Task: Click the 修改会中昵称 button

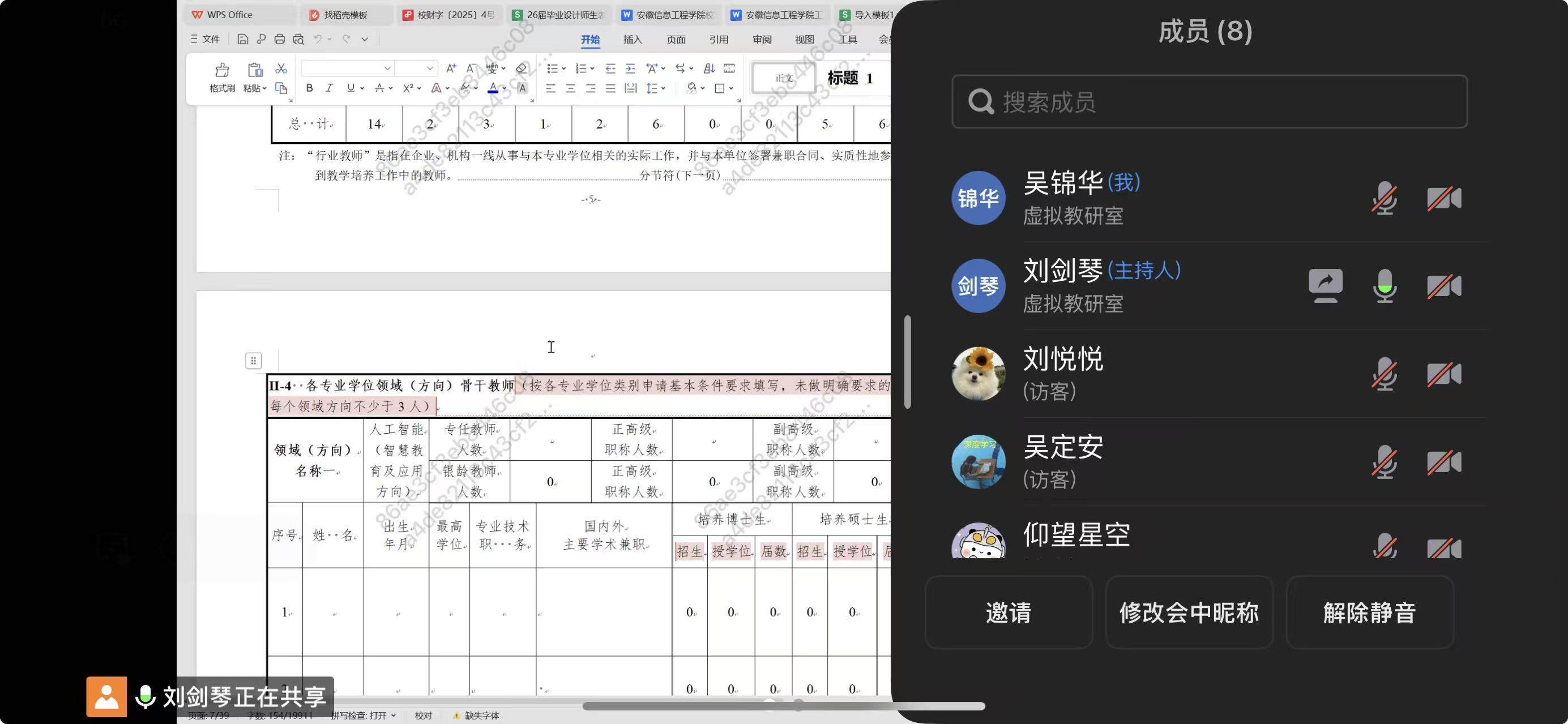Action: [1189, 612]
